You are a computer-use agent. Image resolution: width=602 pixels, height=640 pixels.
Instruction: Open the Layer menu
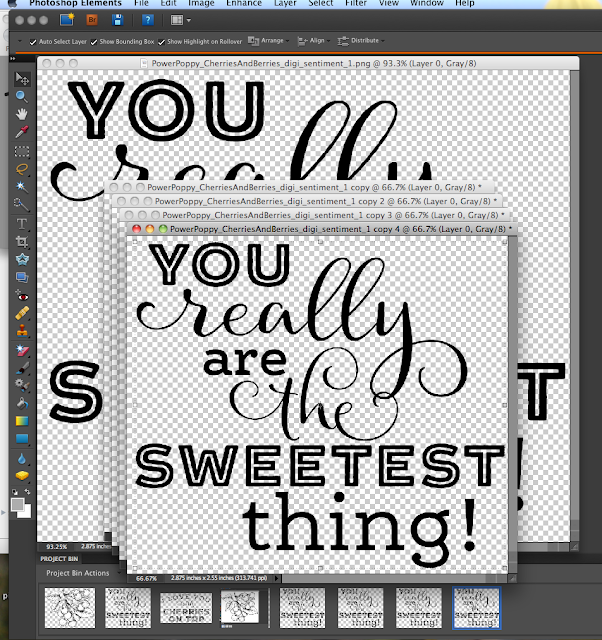(x=285, y=3)
